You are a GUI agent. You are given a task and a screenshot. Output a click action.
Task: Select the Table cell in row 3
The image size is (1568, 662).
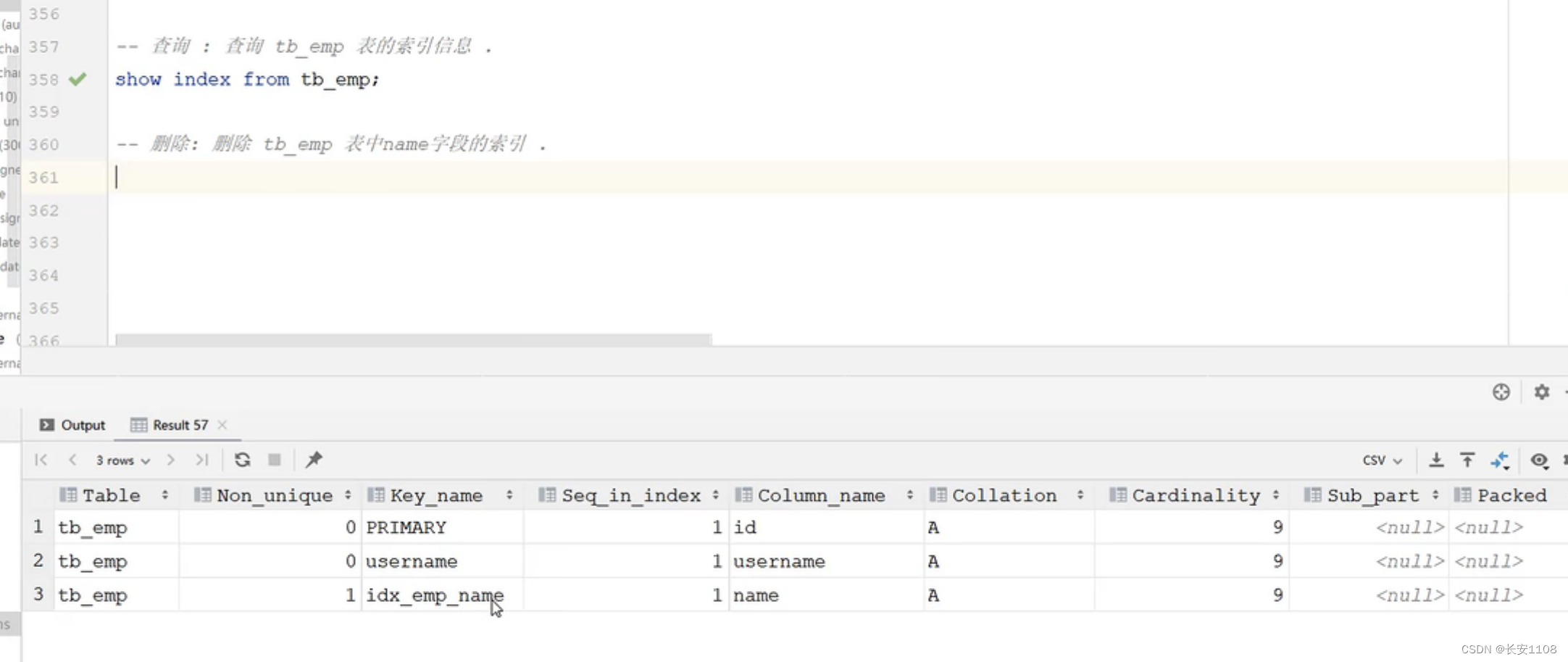(116, 595)
